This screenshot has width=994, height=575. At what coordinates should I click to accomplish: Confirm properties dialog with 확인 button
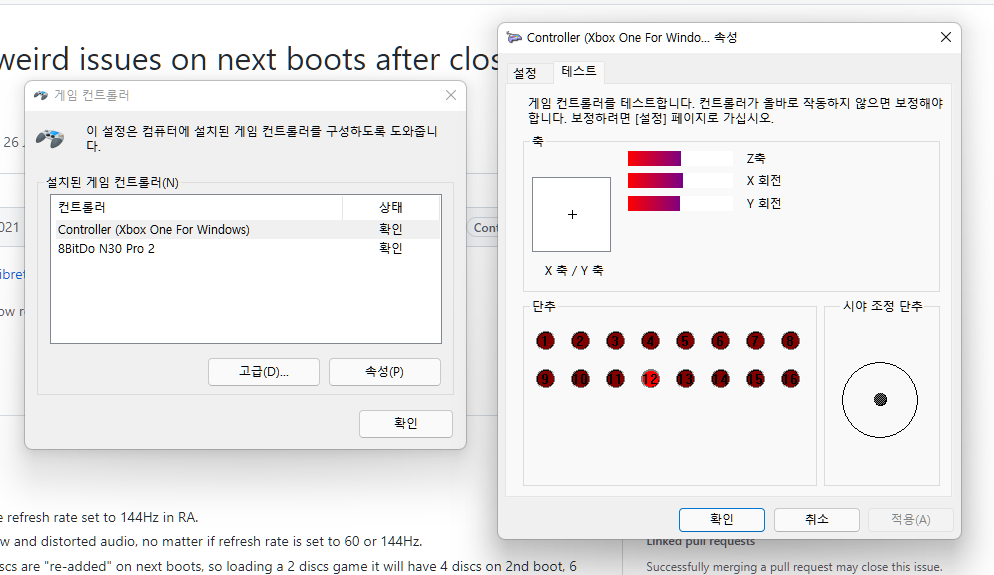pos(721,520)
